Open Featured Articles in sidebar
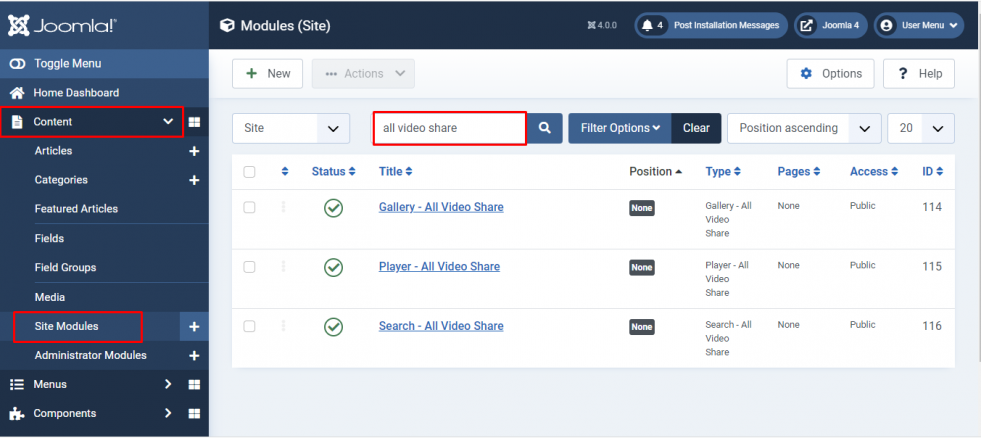The width and height of the screenshot is (981, 438). click(x=76, y=208)
